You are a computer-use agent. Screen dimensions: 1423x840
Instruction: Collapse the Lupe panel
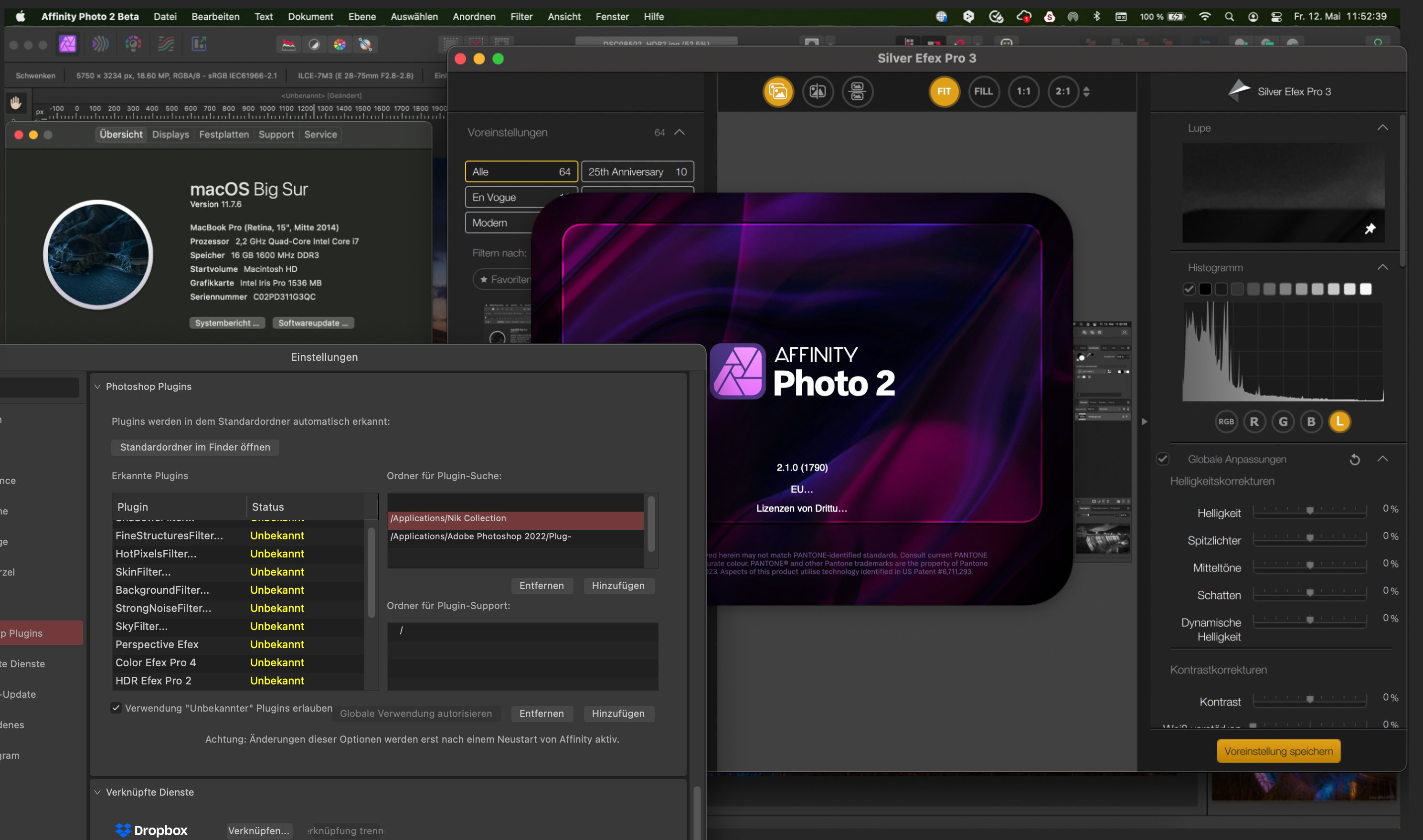1382,128
